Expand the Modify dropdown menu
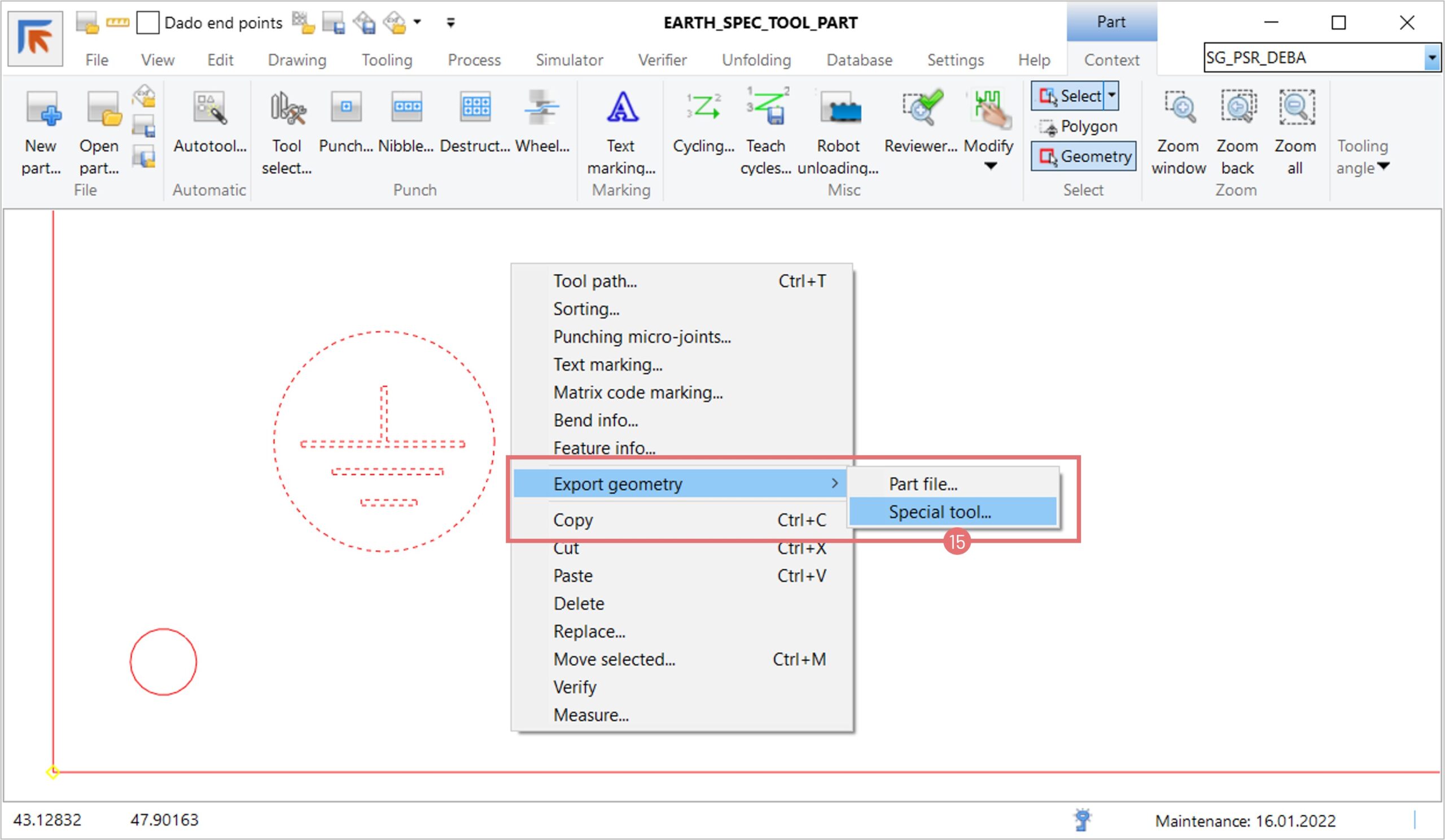This screenshot has height=840, width=1445. (x=989, y=166)
